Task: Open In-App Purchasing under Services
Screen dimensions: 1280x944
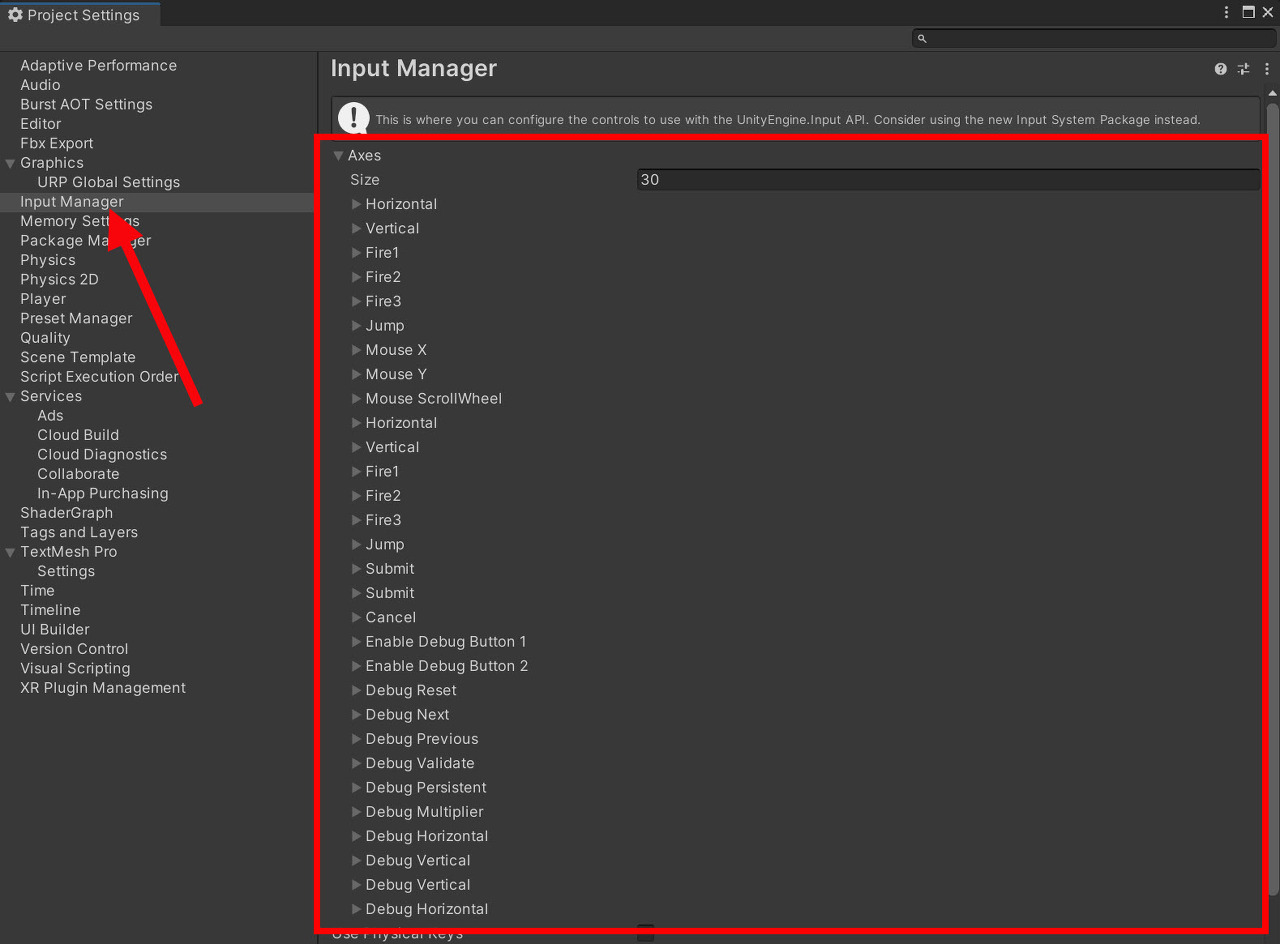Action: 103,493
